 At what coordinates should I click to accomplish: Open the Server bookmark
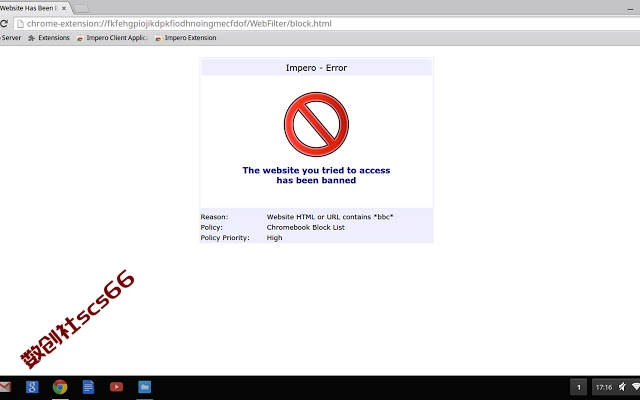(x=11, y=38)
